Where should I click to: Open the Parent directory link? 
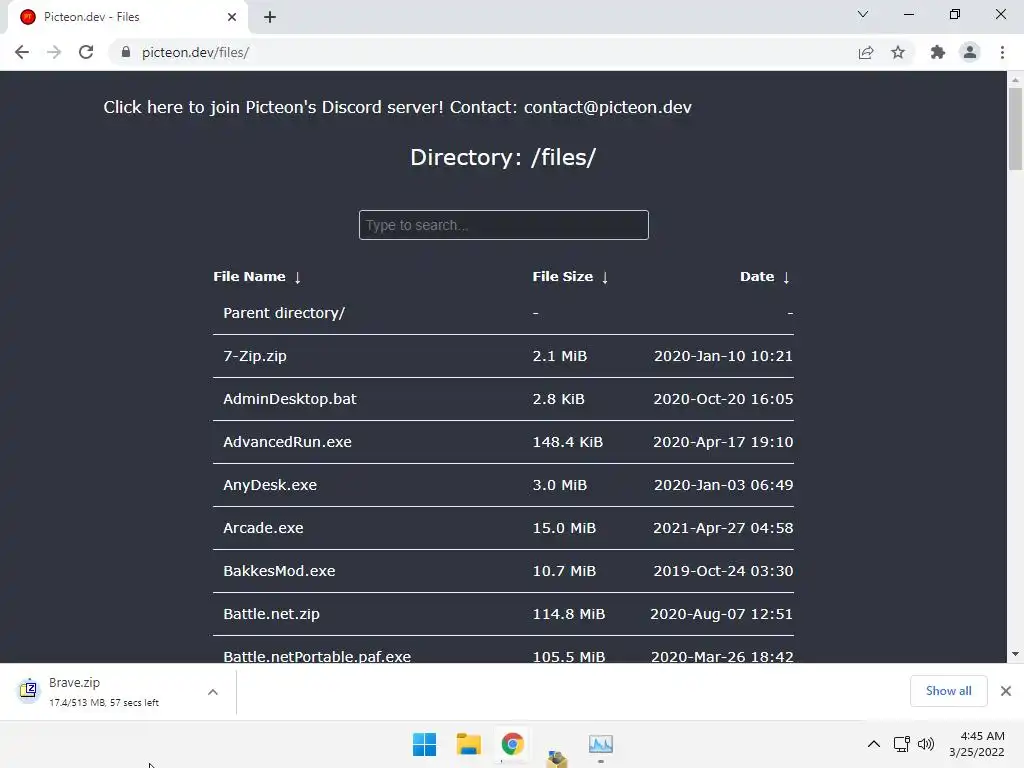(x=284, y=313)
